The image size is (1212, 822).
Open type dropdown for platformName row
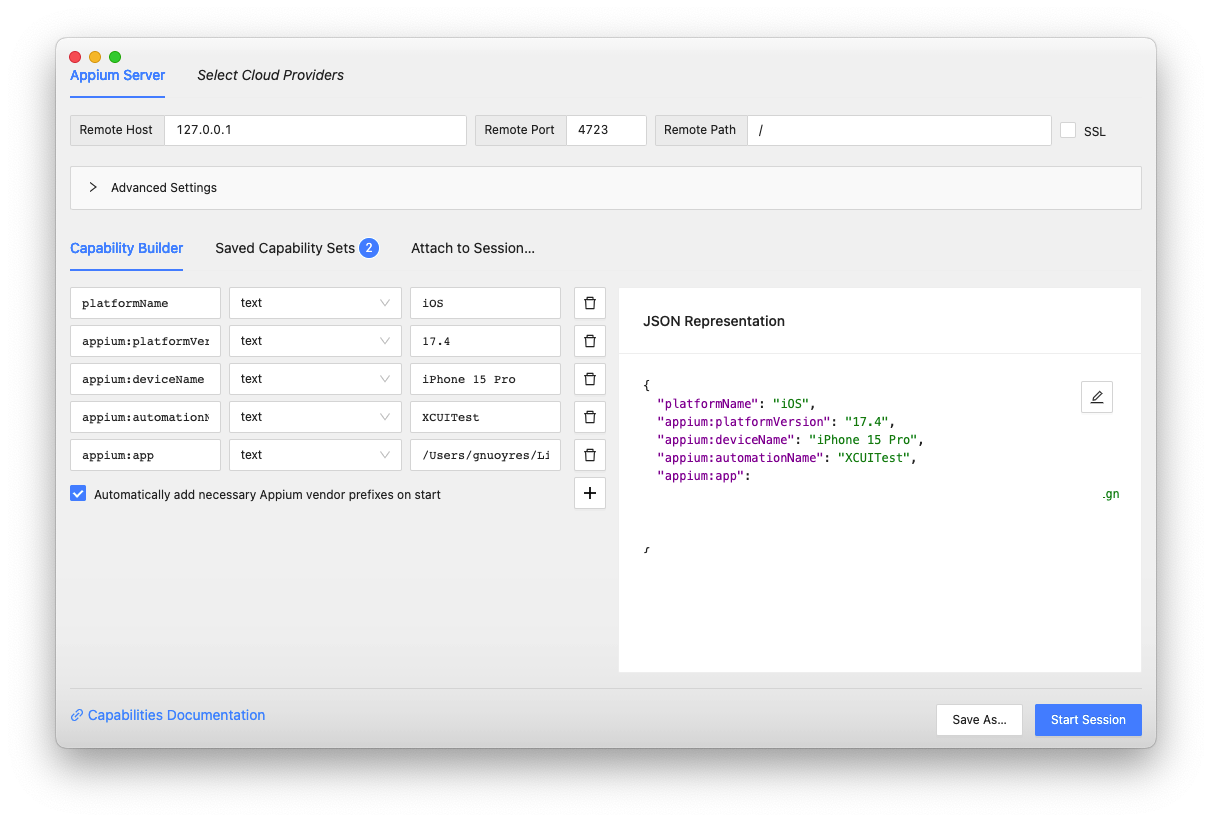click(315, 303)
